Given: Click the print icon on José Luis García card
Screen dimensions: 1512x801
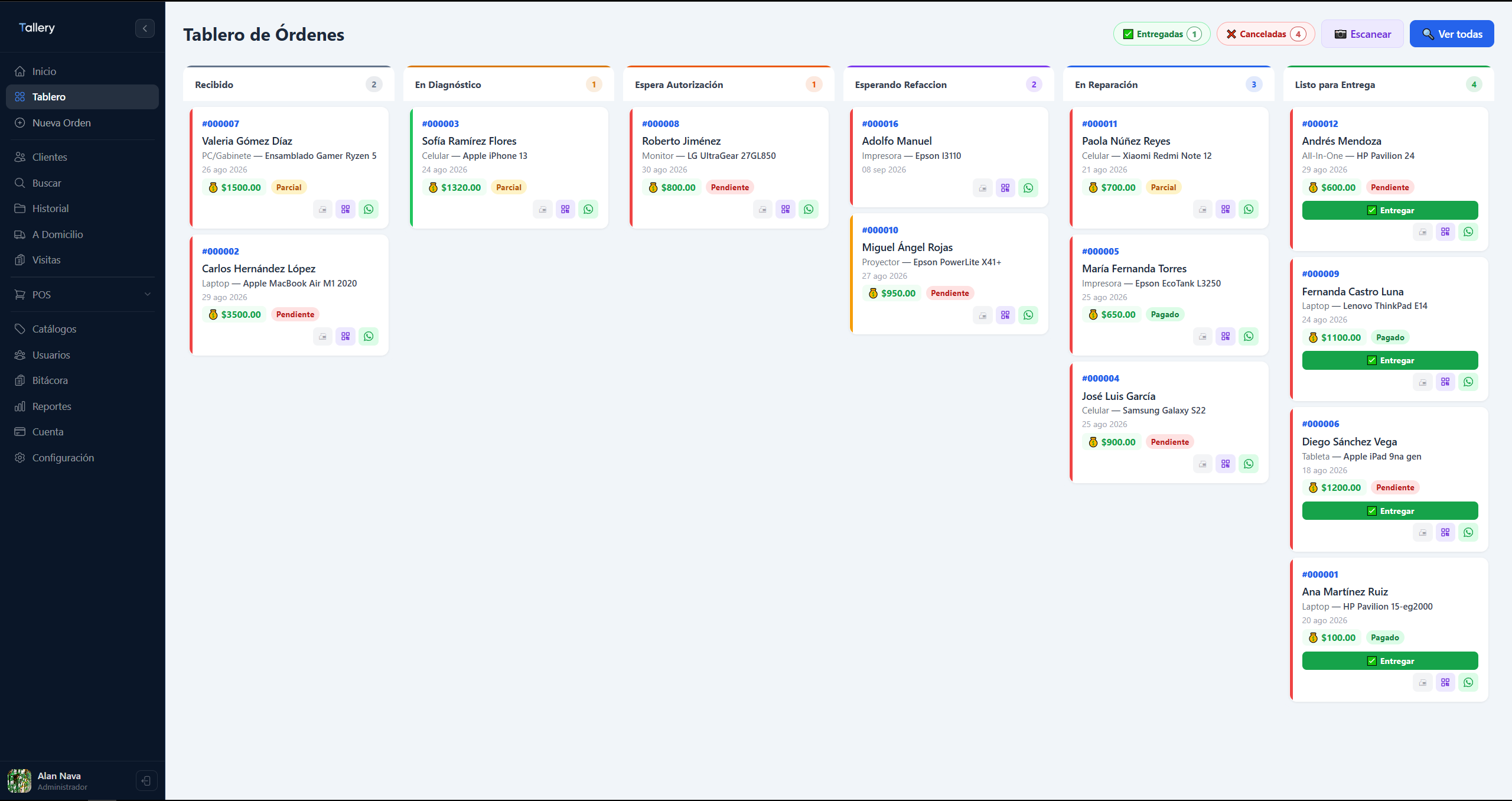Looking at the screenshot, I should [1203, 464].
